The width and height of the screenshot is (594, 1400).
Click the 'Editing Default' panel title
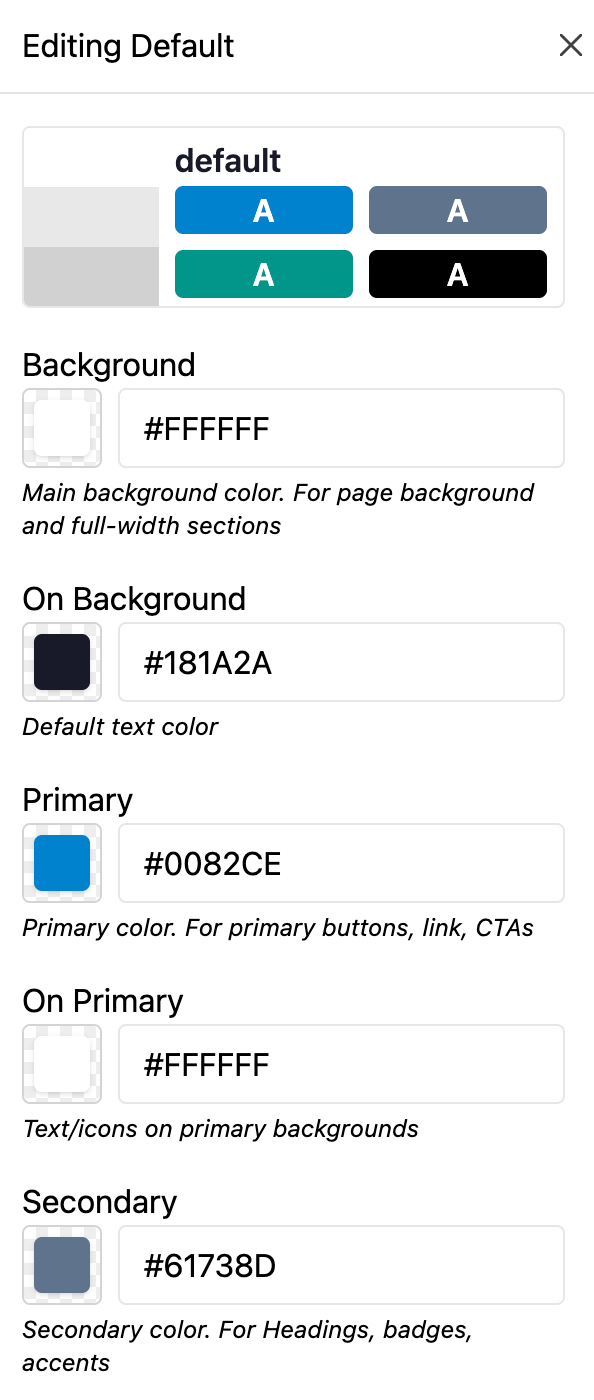pos(128,46)
